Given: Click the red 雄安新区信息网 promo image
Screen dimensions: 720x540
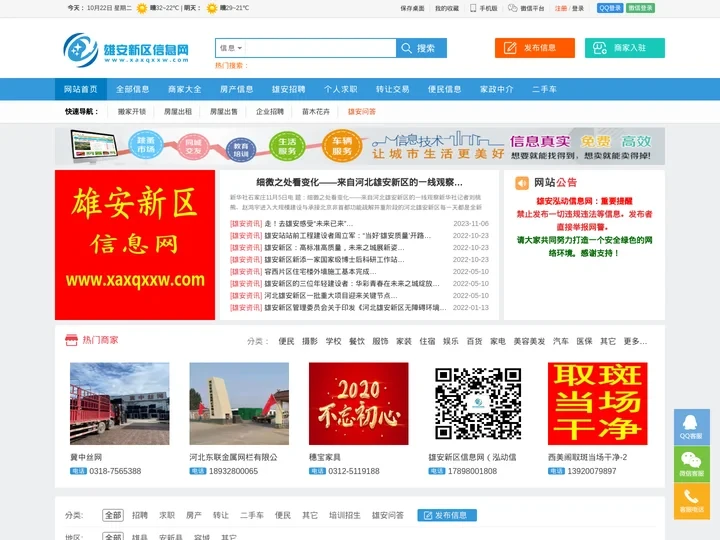Looking at the screenshot, I should [135, 245].
